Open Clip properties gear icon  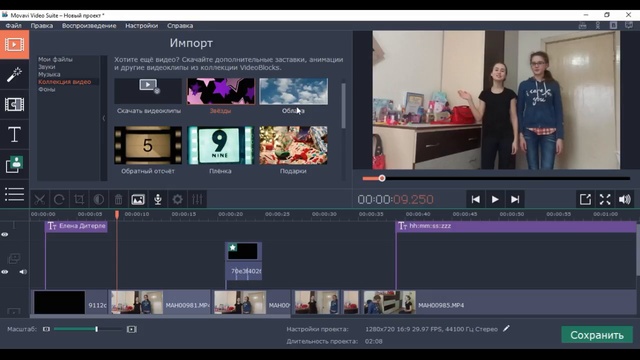coord(178,200)
